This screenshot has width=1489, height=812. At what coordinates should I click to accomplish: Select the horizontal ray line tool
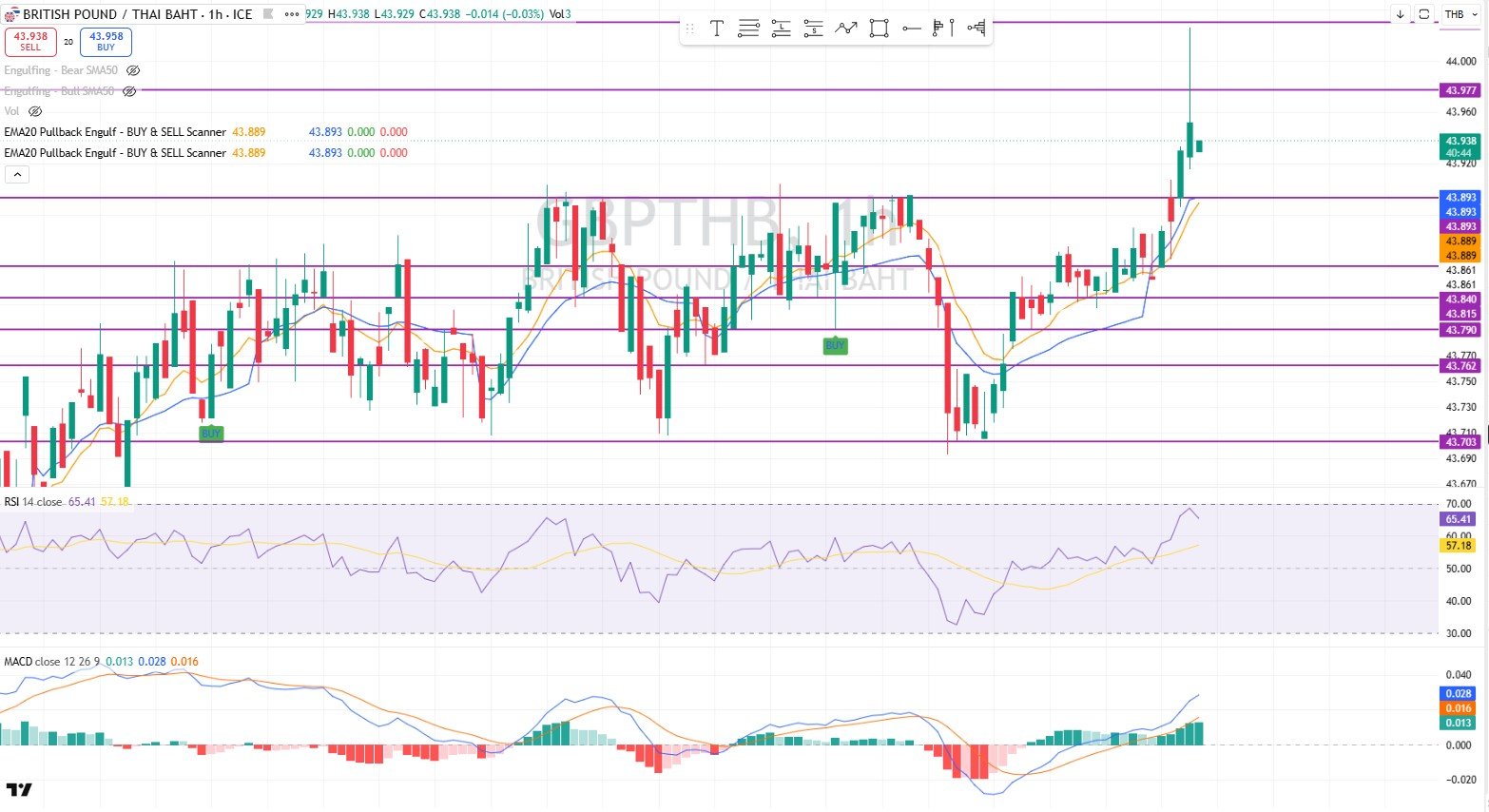tap(912, 29)
